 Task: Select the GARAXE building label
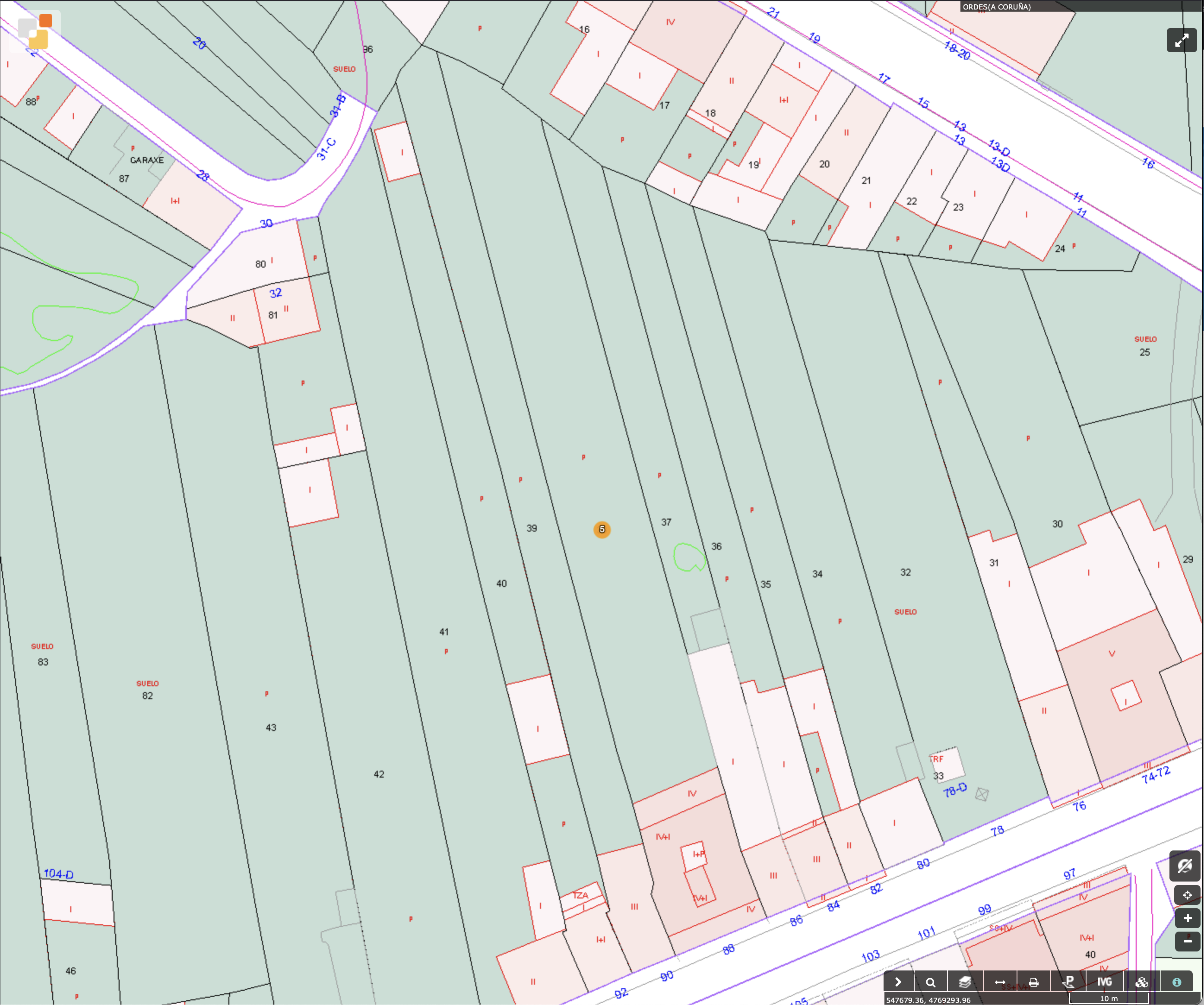pos(147,160)
